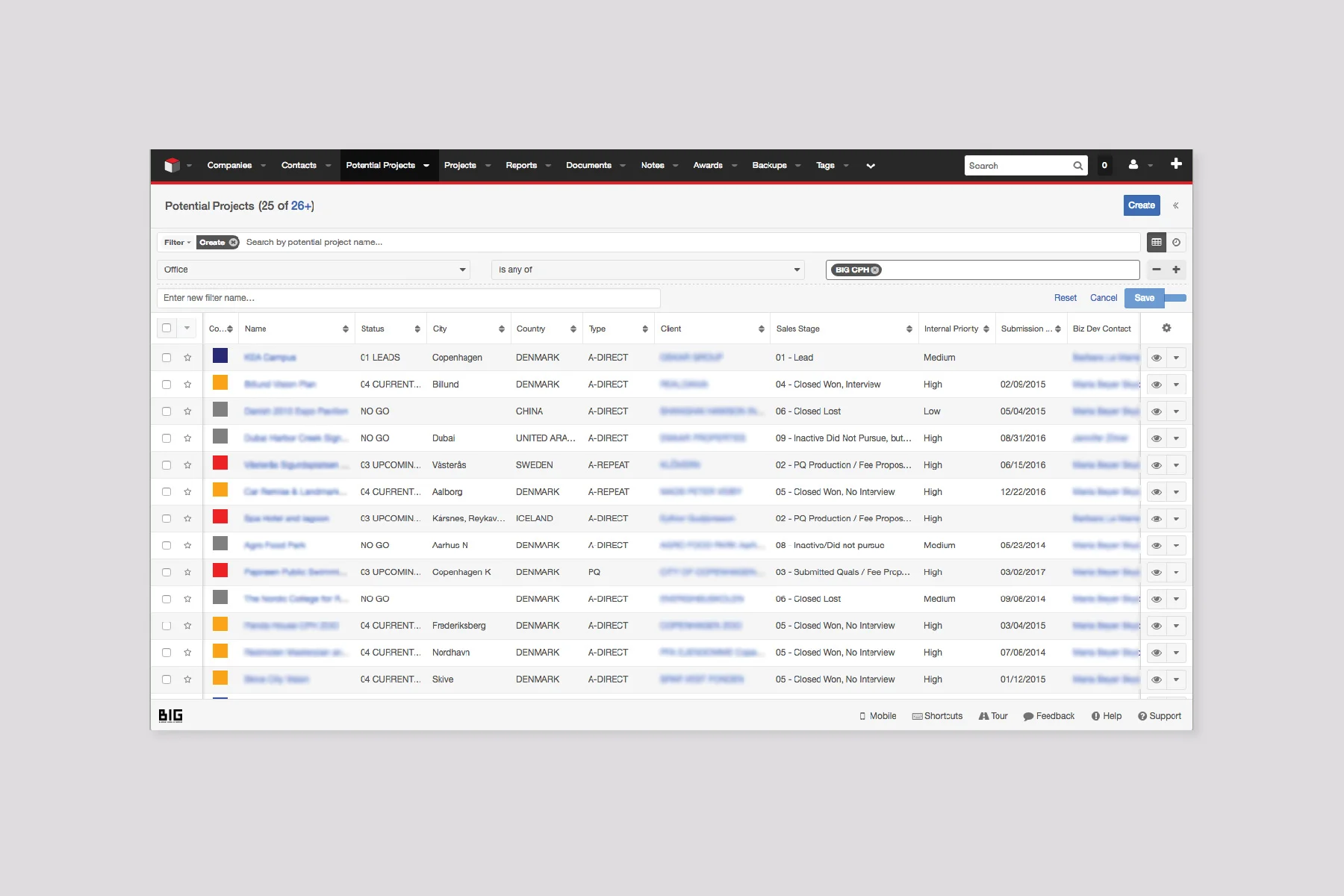Screen dimensions: 1344x896
Task: Click the search magnifier icon
Action: click(x=1078, y=166)
